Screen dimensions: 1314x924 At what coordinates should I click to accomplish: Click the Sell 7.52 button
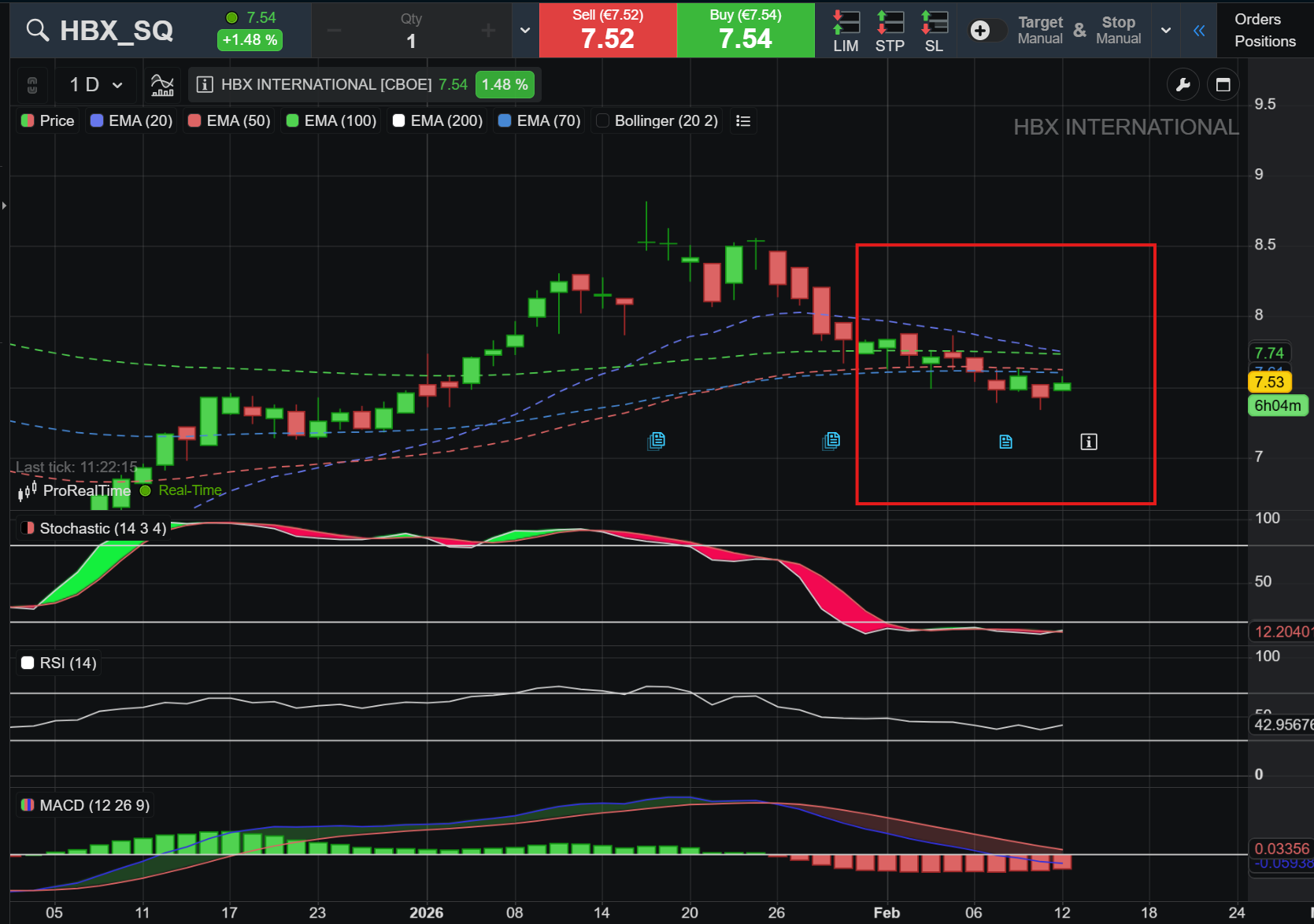pos(608,30)
